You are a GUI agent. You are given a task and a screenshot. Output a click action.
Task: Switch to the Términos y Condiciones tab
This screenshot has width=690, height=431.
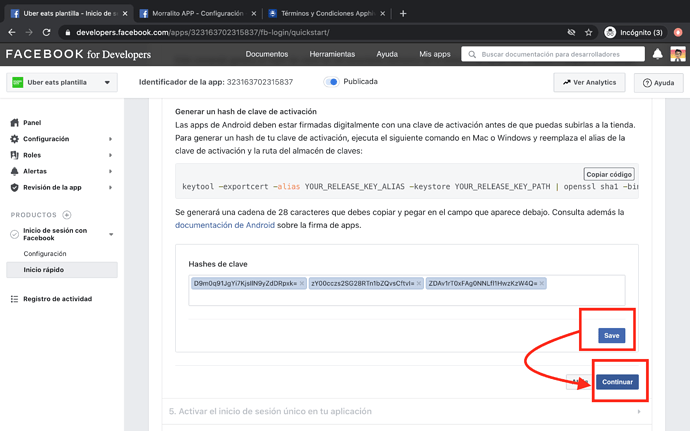coord(327,14)
